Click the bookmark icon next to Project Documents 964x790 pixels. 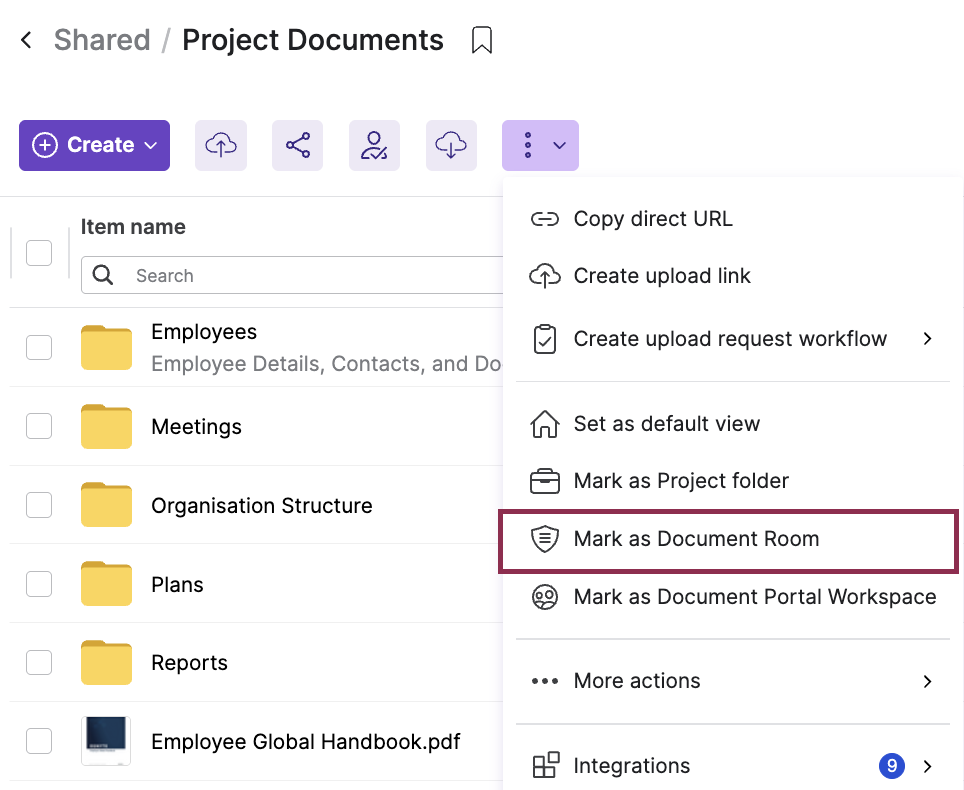pos(482,40)
